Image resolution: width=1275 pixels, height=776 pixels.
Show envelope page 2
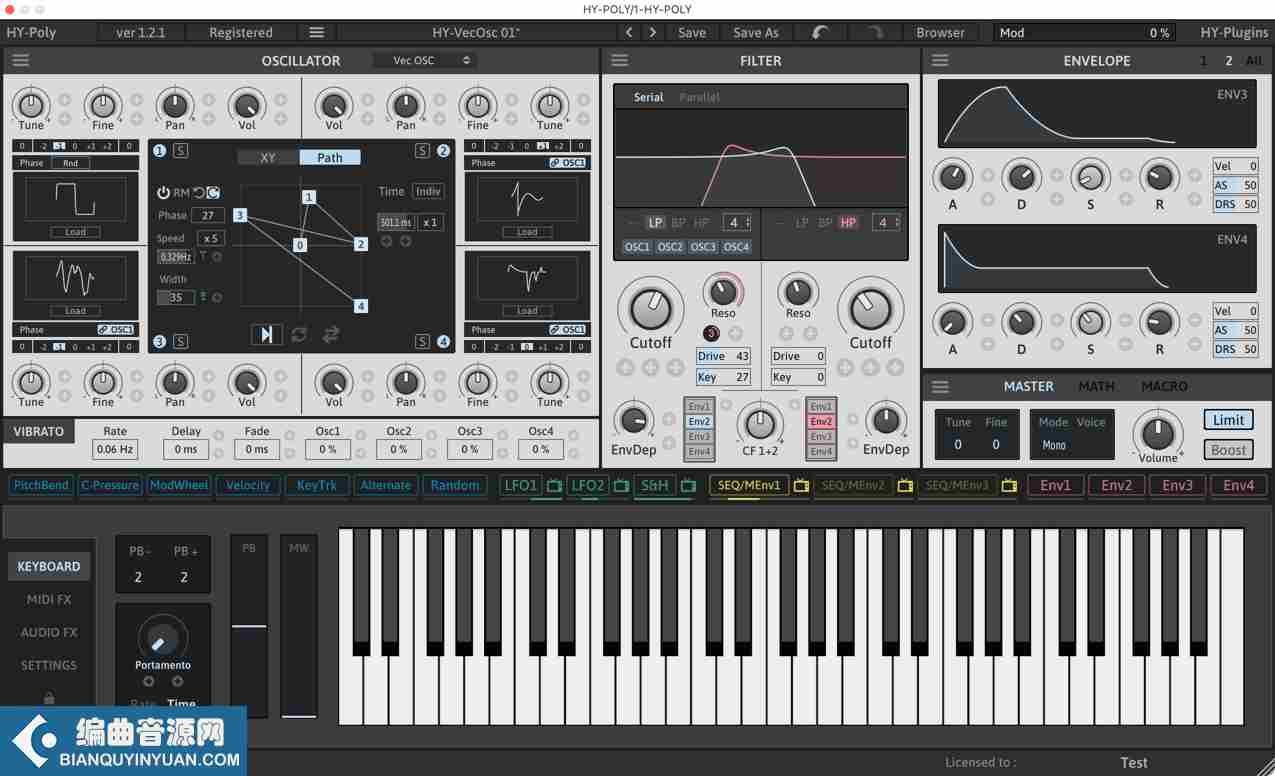click(x=1229, y=61)
